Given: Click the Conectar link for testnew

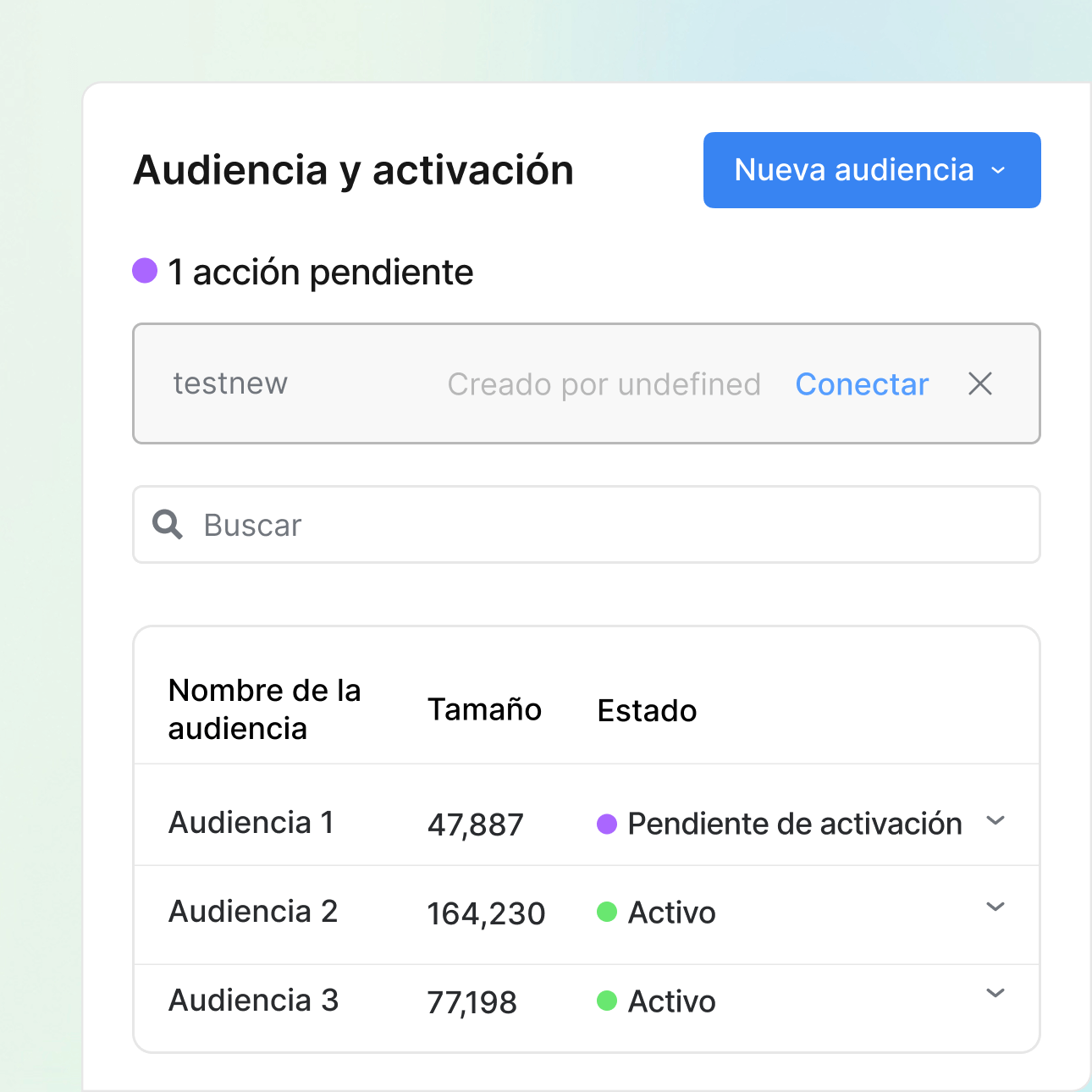Looking at the screenshot, I should pyautogui.click(x=861, y=383).
